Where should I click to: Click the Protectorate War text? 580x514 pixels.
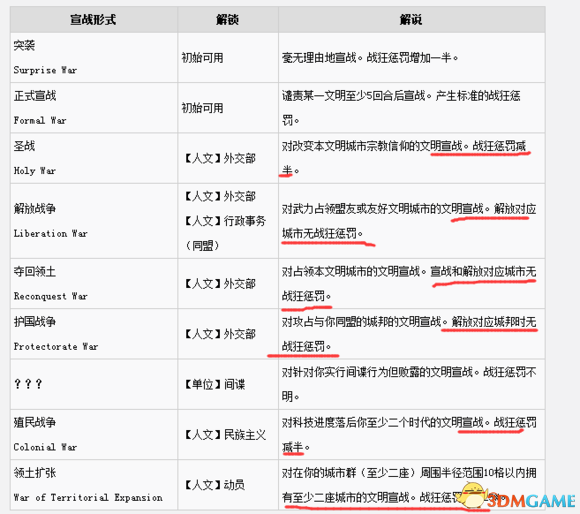(56, 346)
